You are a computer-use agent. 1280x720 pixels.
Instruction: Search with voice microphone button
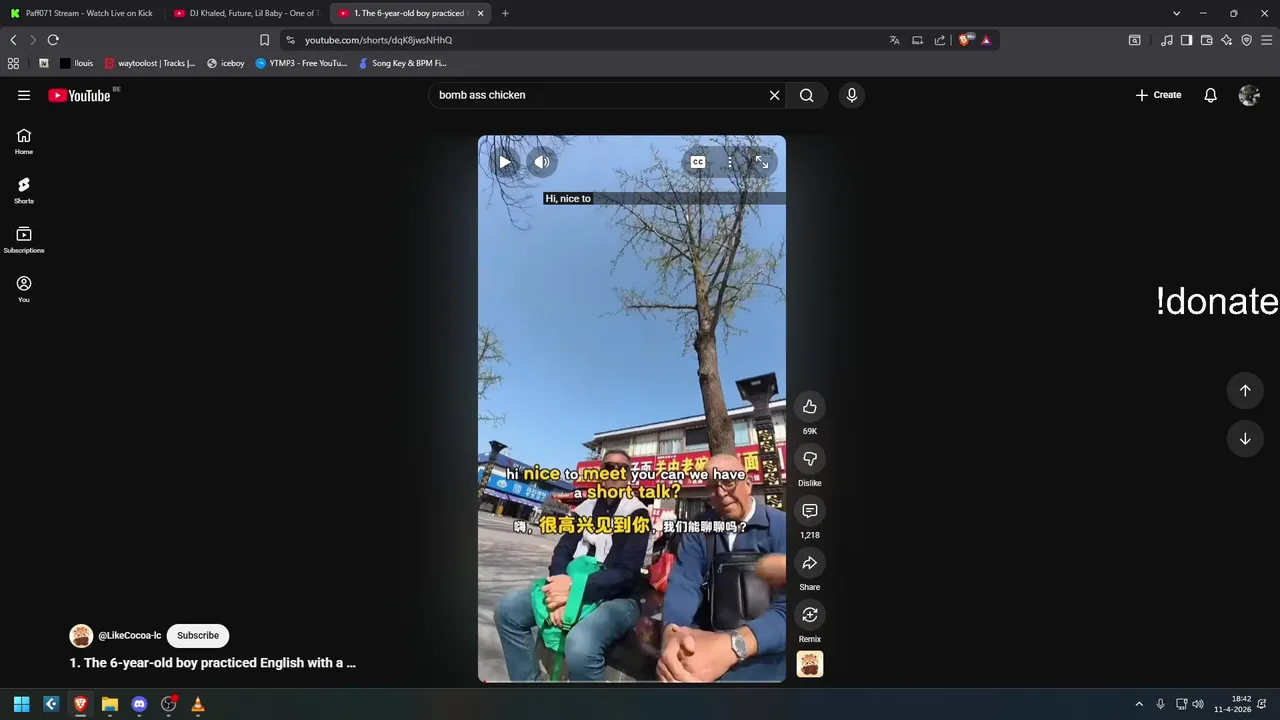(x=852, y=95)
